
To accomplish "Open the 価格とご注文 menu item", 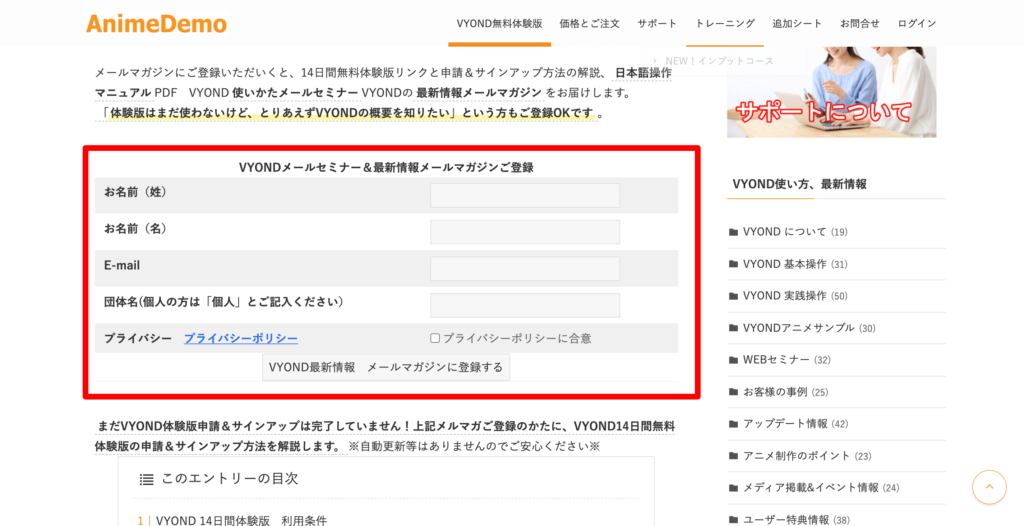I will (x=590, y=24).
